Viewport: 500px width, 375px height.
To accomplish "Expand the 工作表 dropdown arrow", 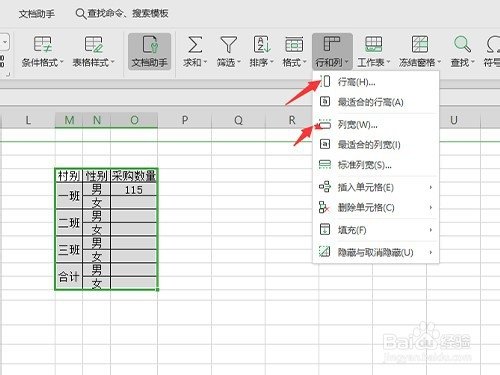I will (388, 62).
